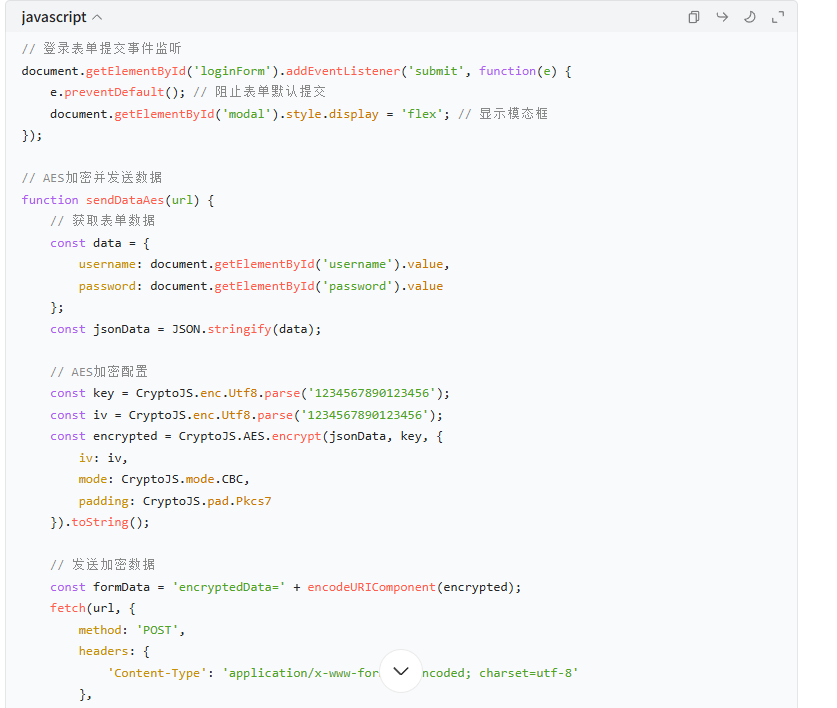This screenshot has width=837, height=708.
Task: Click the comment "// 登录表单提交事件监听"
Action: 101,49
